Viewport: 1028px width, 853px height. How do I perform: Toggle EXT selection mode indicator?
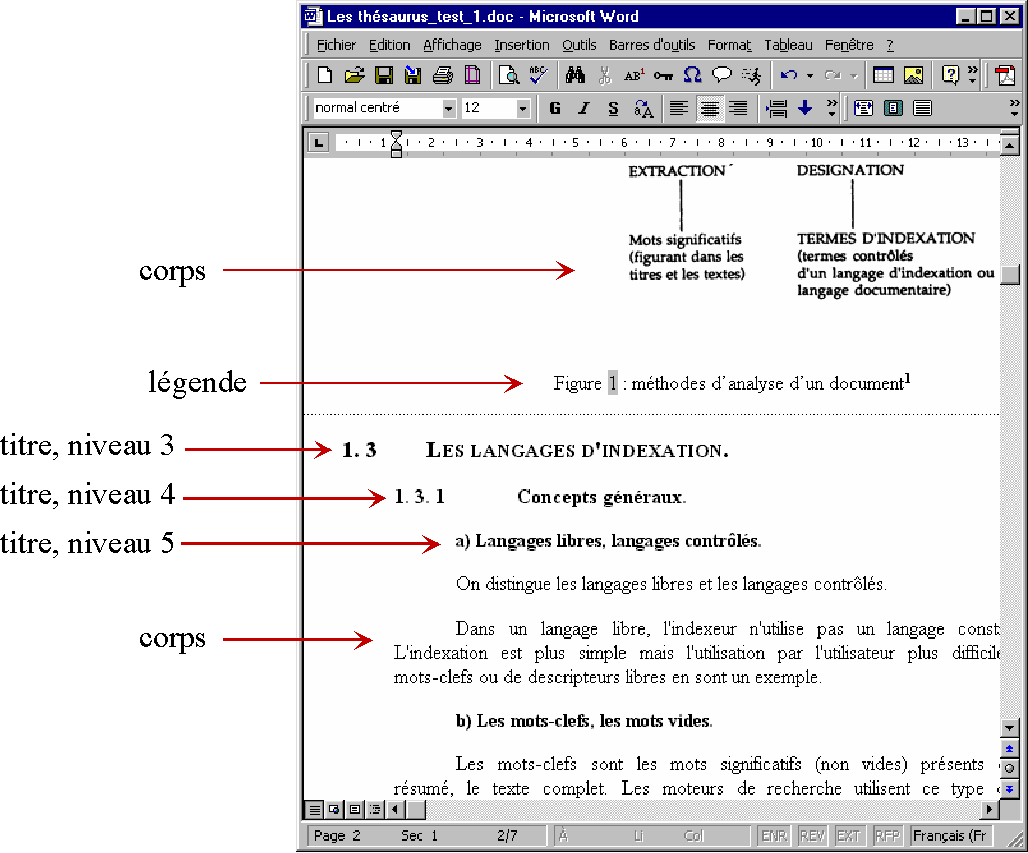[848, 836]
